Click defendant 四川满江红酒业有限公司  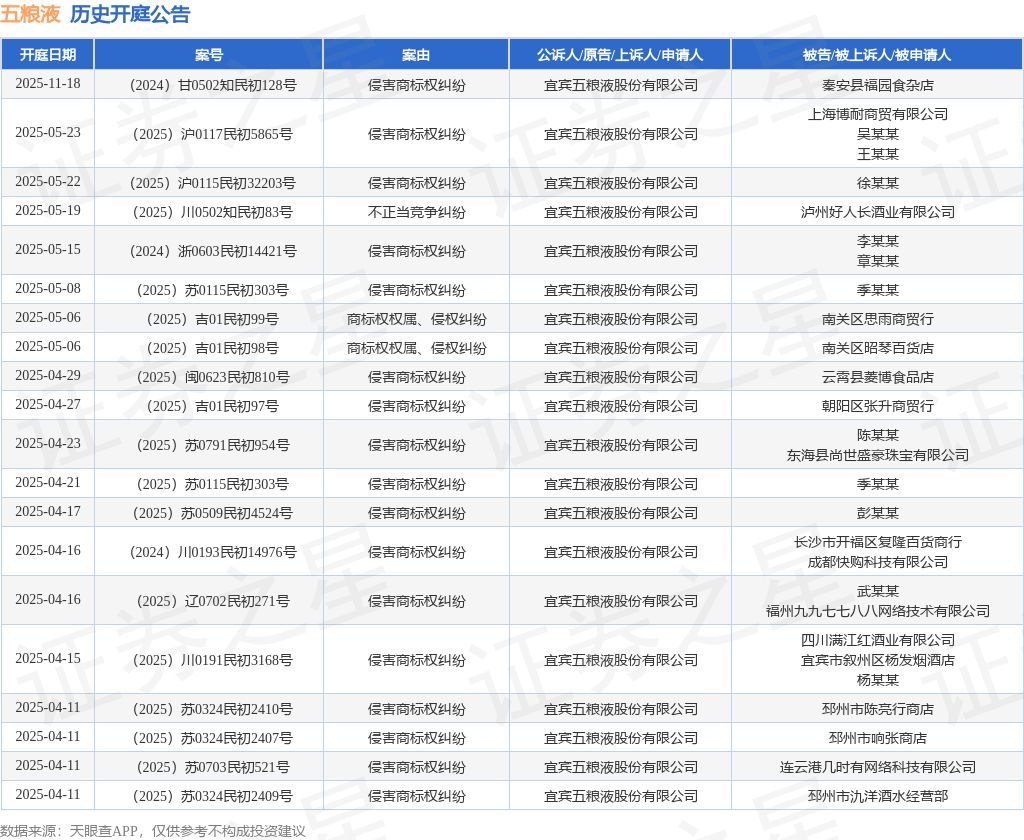[x=878, y=640]
